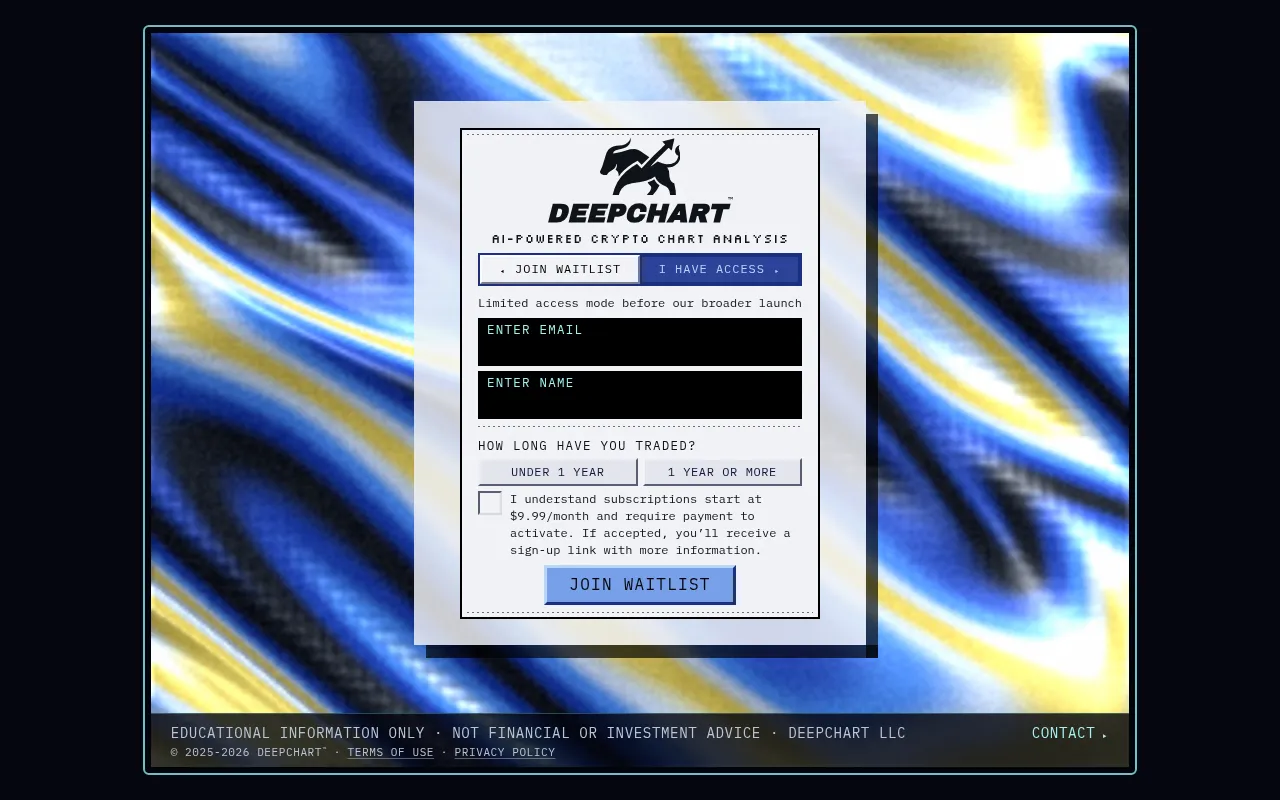Select 1 Year or More option
Viewport: 1280px width, 800px height.
tap(722, 472)
